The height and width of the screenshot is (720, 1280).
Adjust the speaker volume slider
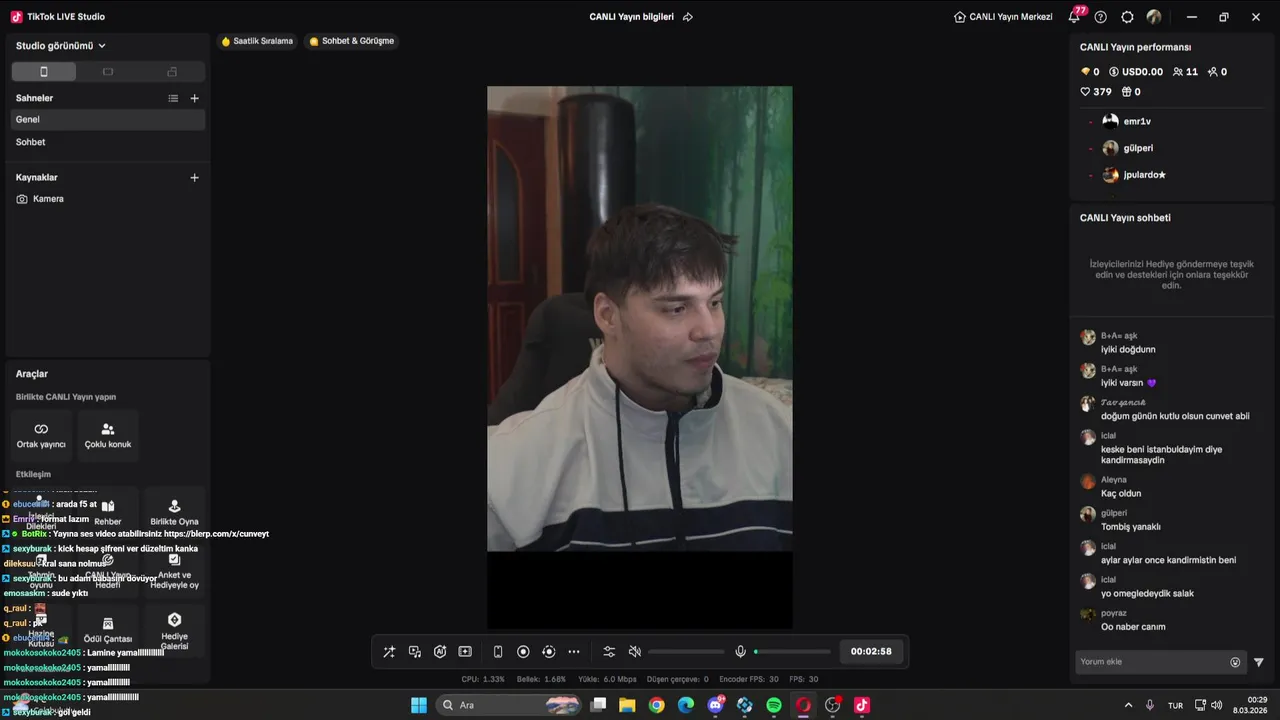[686, 652]
